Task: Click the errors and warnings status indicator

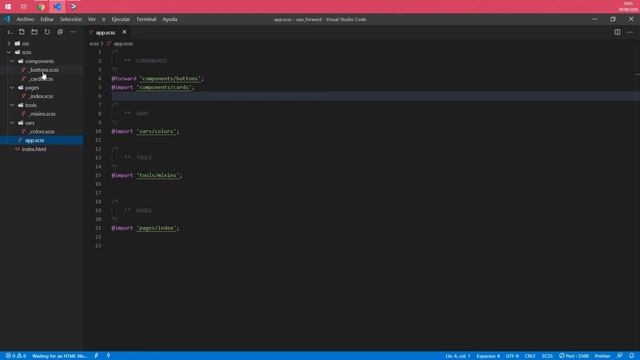Action: click(16, 356)
